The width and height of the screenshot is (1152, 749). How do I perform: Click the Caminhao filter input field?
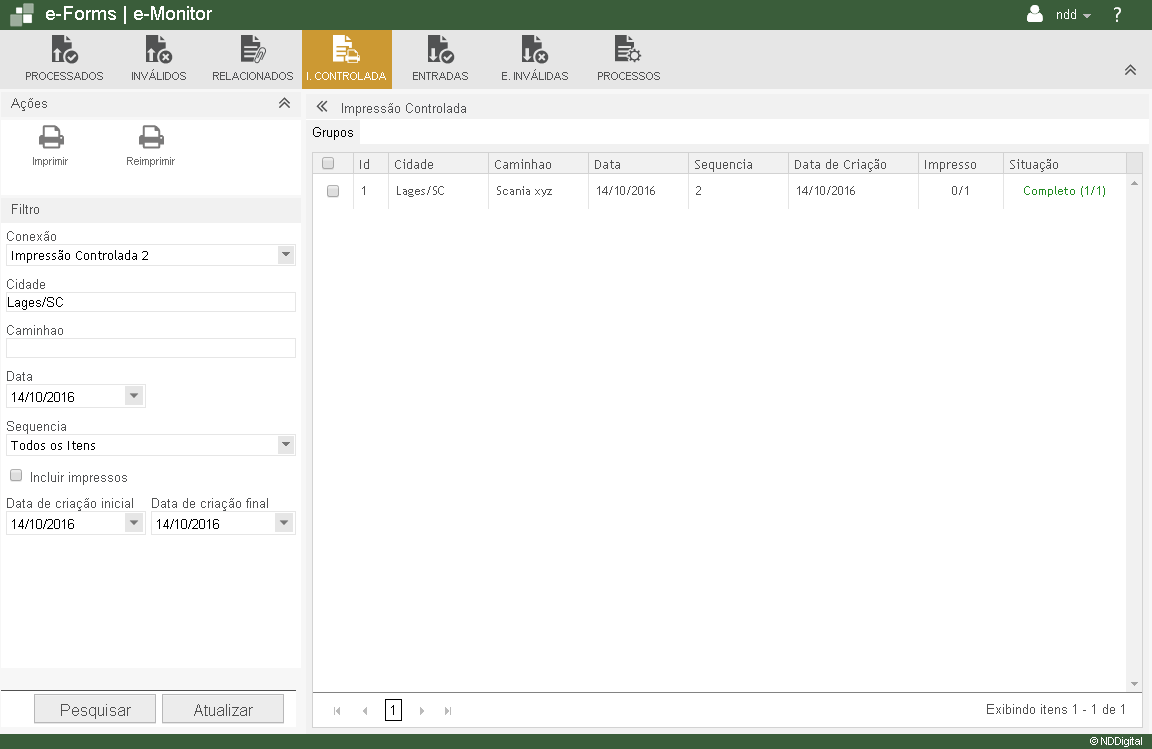151,348
